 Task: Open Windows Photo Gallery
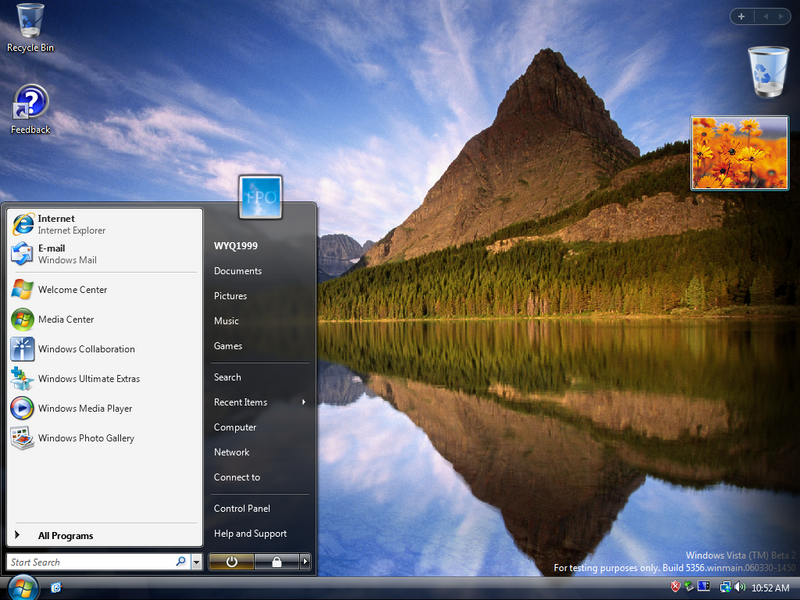tap(85, 438)
